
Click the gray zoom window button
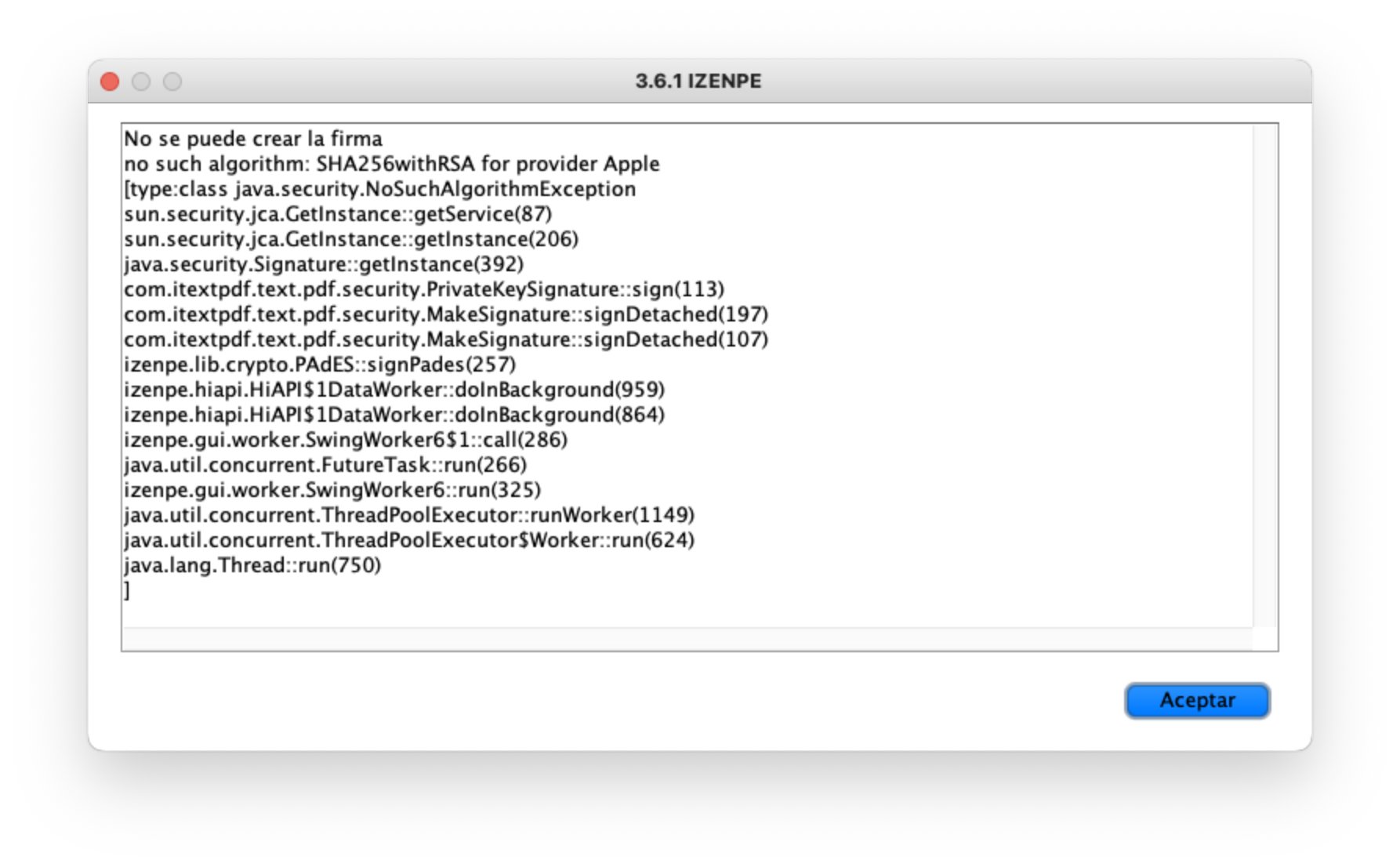[x=172, y=82]
